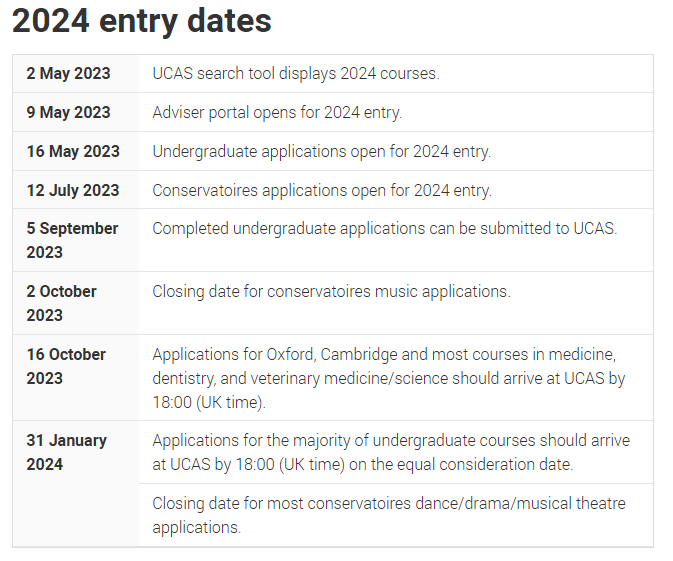Click 'UCAS search tool displays 2024 courses' text
This screenshot has width=673, height=561.
(x=296, y=73)
